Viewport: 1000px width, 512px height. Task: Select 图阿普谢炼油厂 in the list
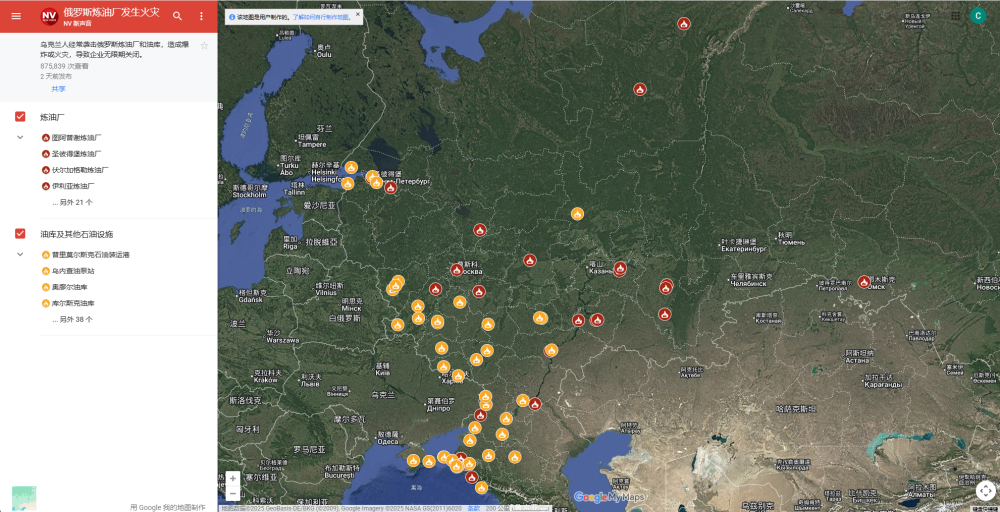[77, 137]
